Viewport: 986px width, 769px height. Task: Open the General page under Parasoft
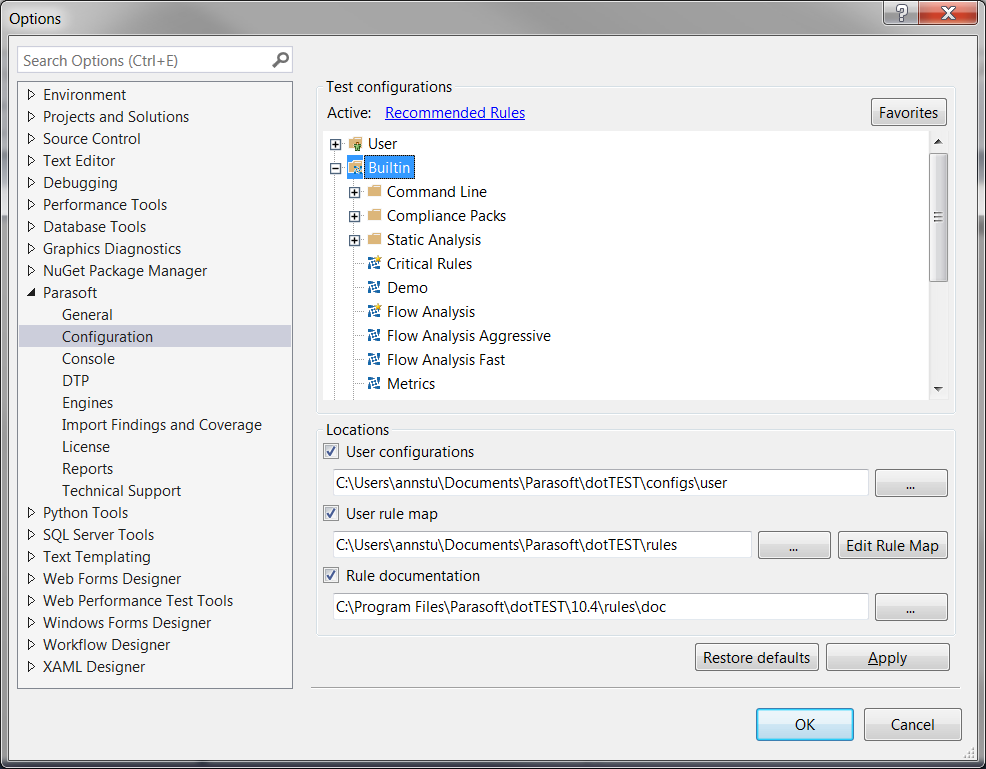click(87, 314)
